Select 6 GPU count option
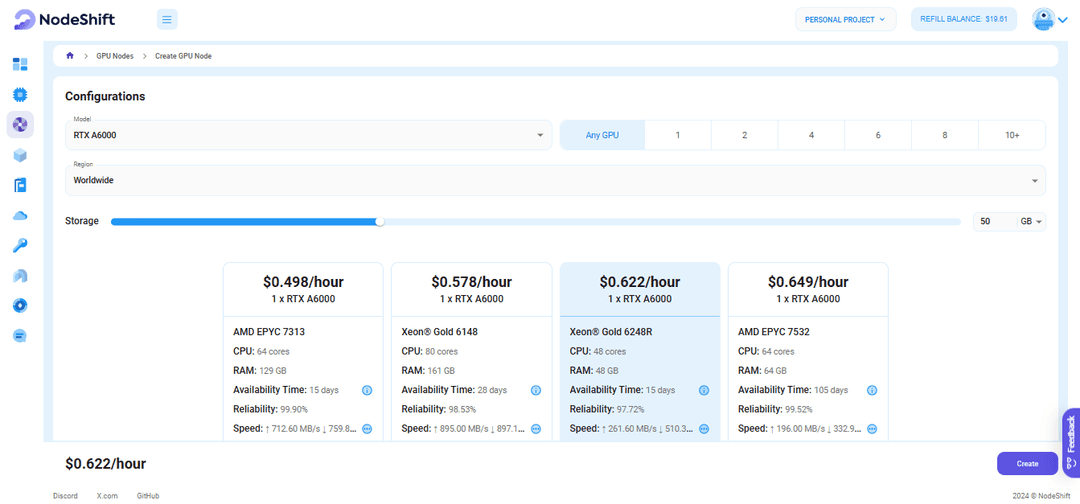 pos(878,136)
